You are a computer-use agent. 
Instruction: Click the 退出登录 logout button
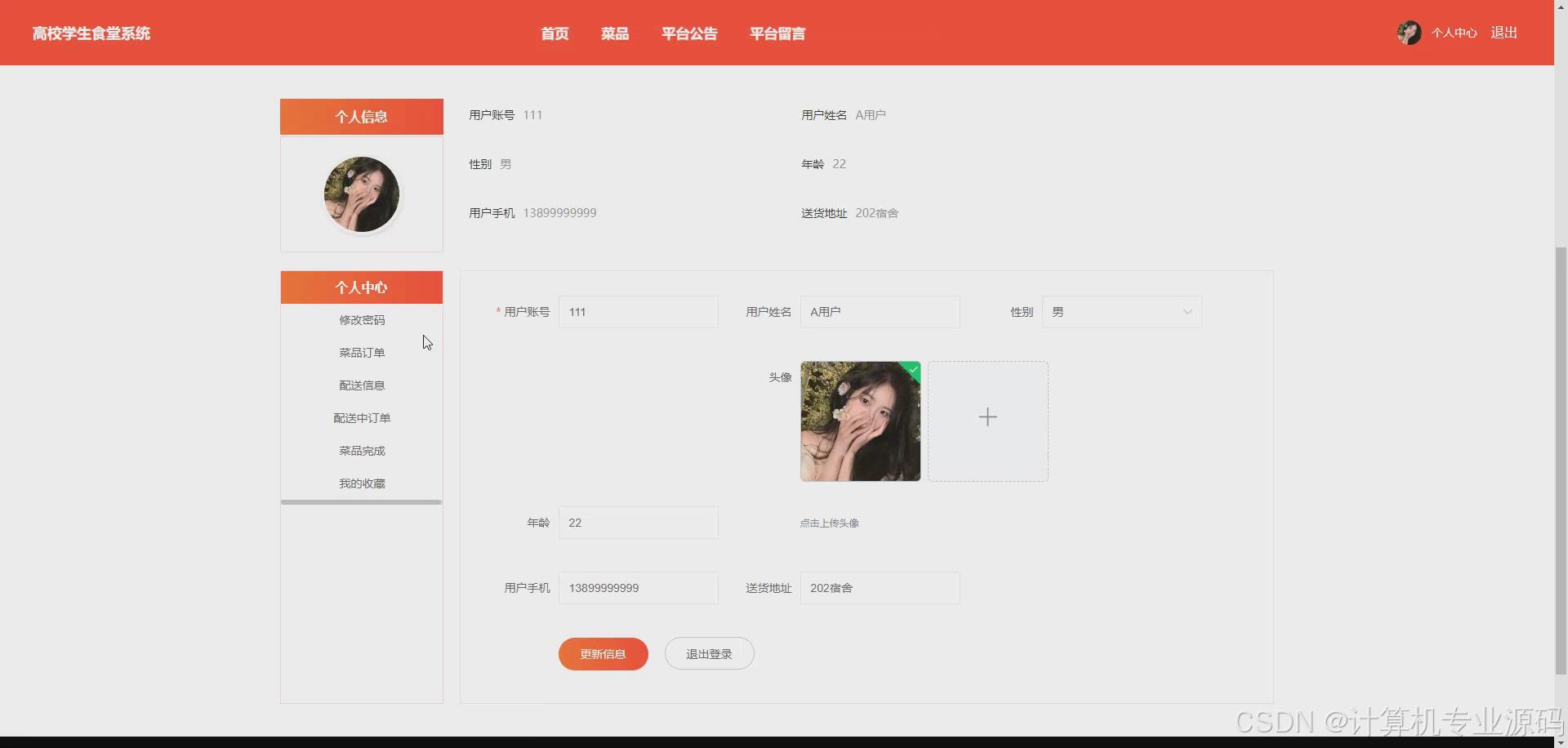click(709, 653)
